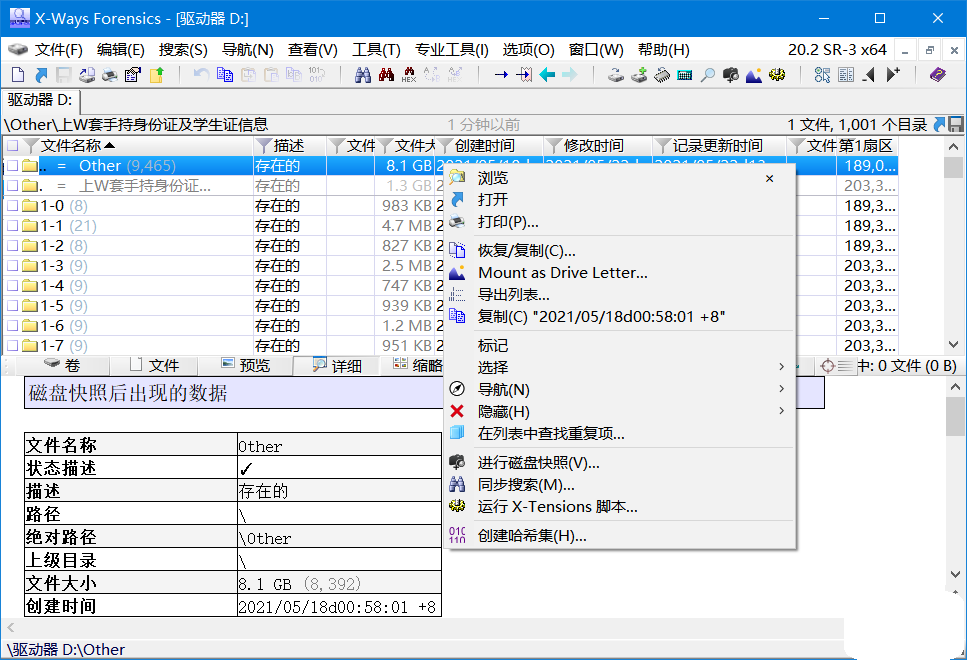Screen dimensions: 967x660
Task: Open the 搜索(S) menu
Action: pyautogui.click(x=183, y=50)
